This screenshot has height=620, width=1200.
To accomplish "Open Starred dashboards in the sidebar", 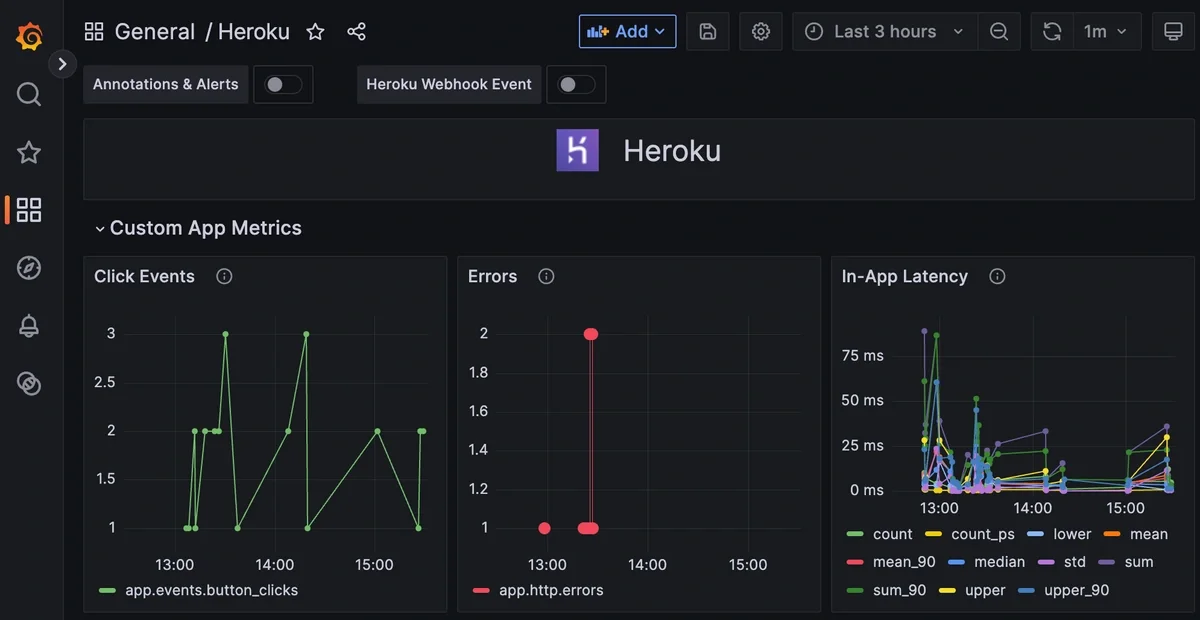I will [28, 152].
